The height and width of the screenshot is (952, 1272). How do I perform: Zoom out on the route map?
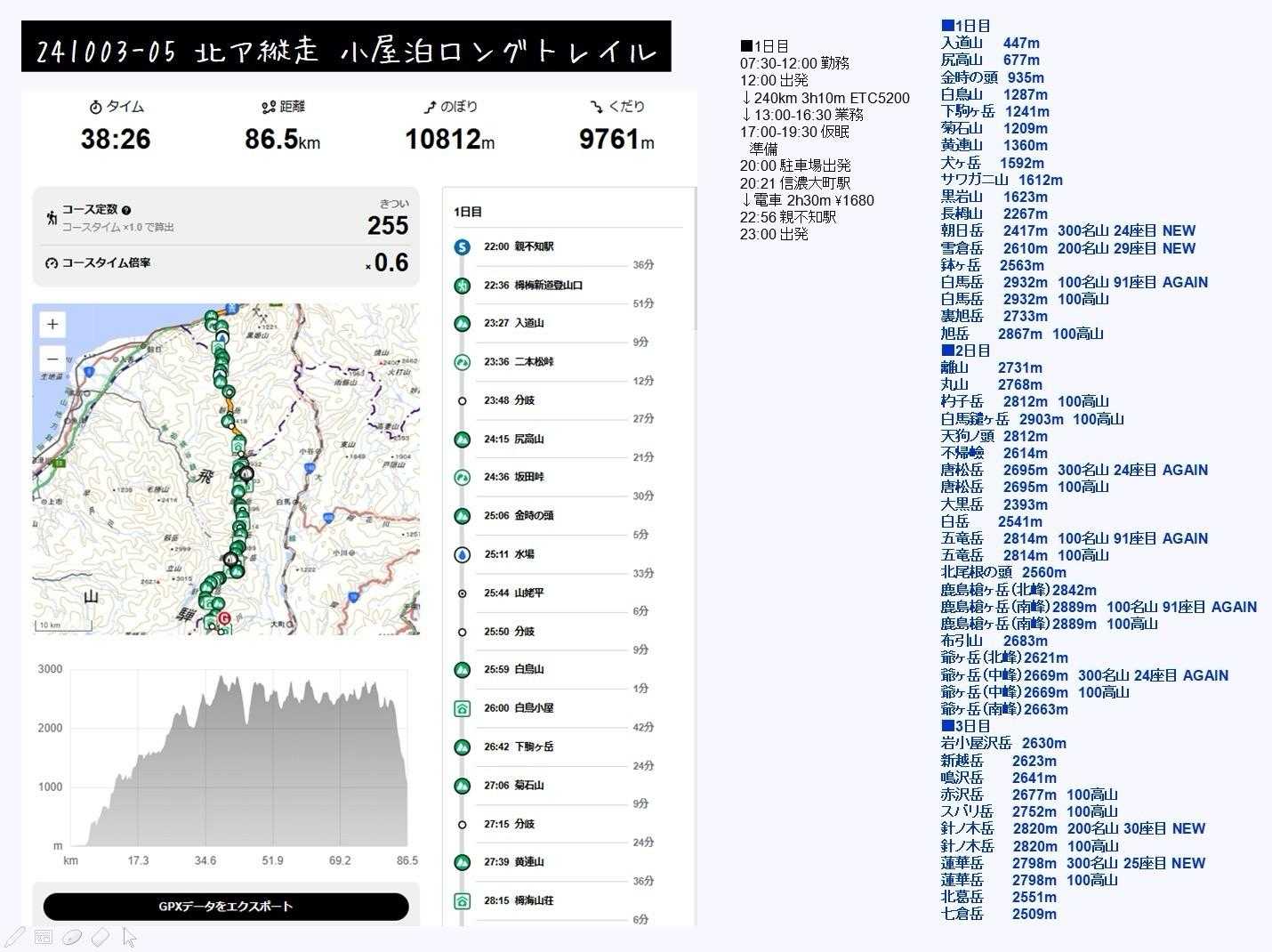(x=52, y=359)
